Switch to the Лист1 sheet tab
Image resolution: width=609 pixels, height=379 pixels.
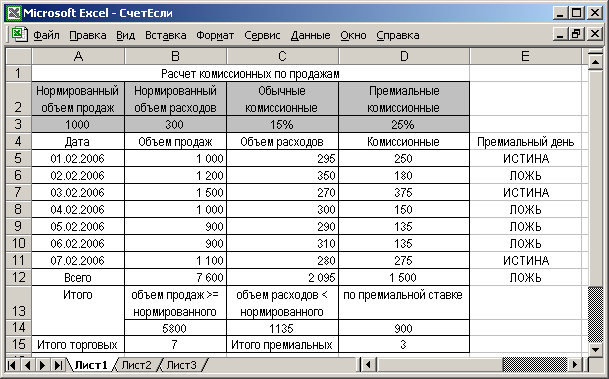coord(91,365)
